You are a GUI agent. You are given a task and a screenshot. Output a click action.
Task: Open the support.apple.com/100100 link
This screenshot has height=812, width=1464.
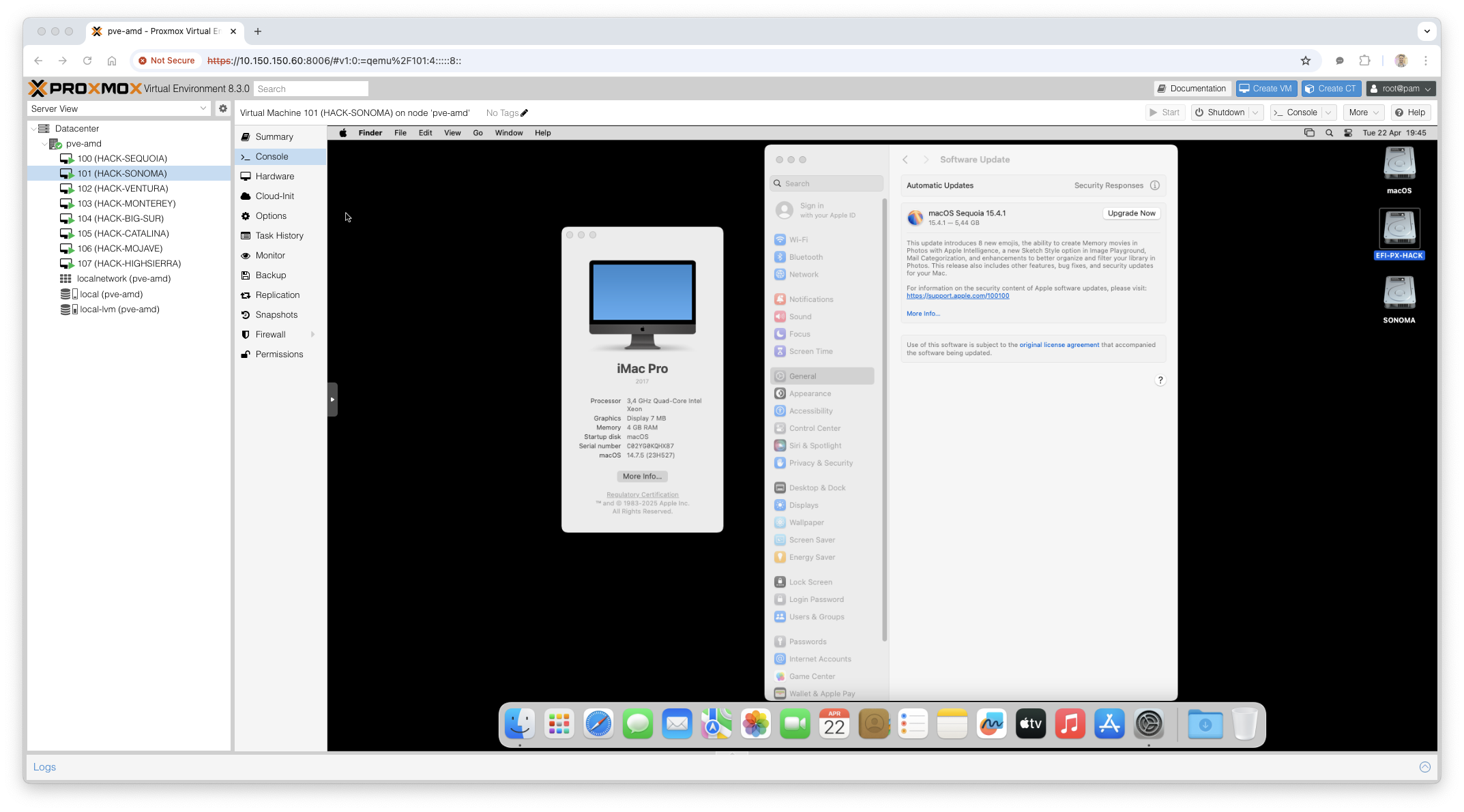click(957, 296)
